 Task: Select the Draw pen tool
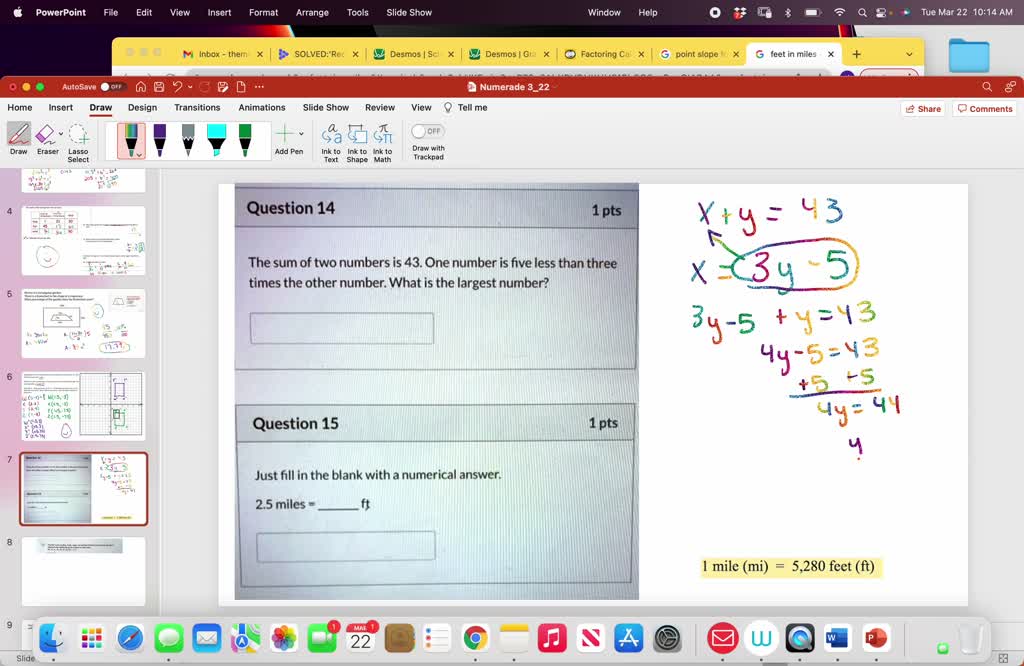click(20, 134)
